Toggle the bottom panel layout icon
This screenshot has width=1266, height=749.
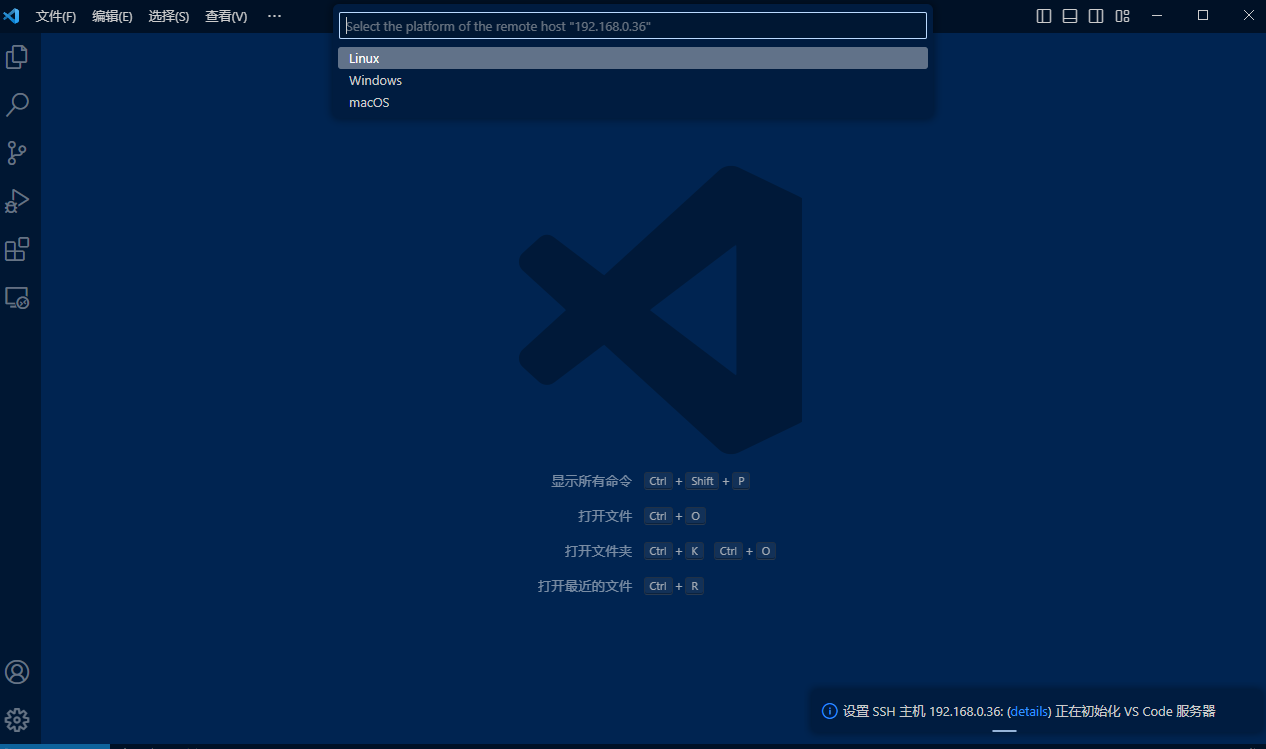(x=1070, y=16)
